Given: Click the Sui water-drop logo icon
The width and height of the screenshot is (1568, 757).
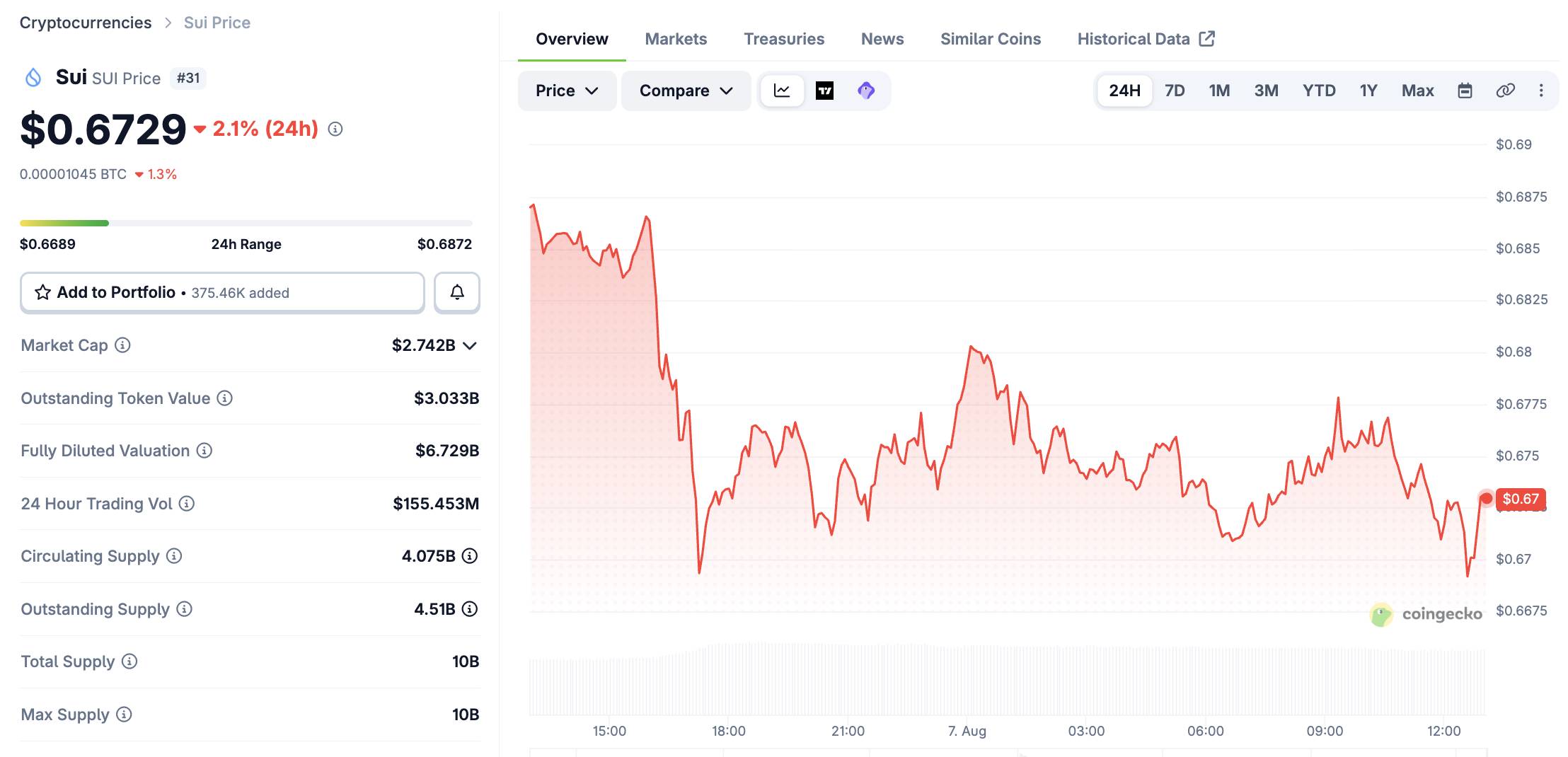Looking at the screenshot, I should pyautogui.click(x=33, y=77).
